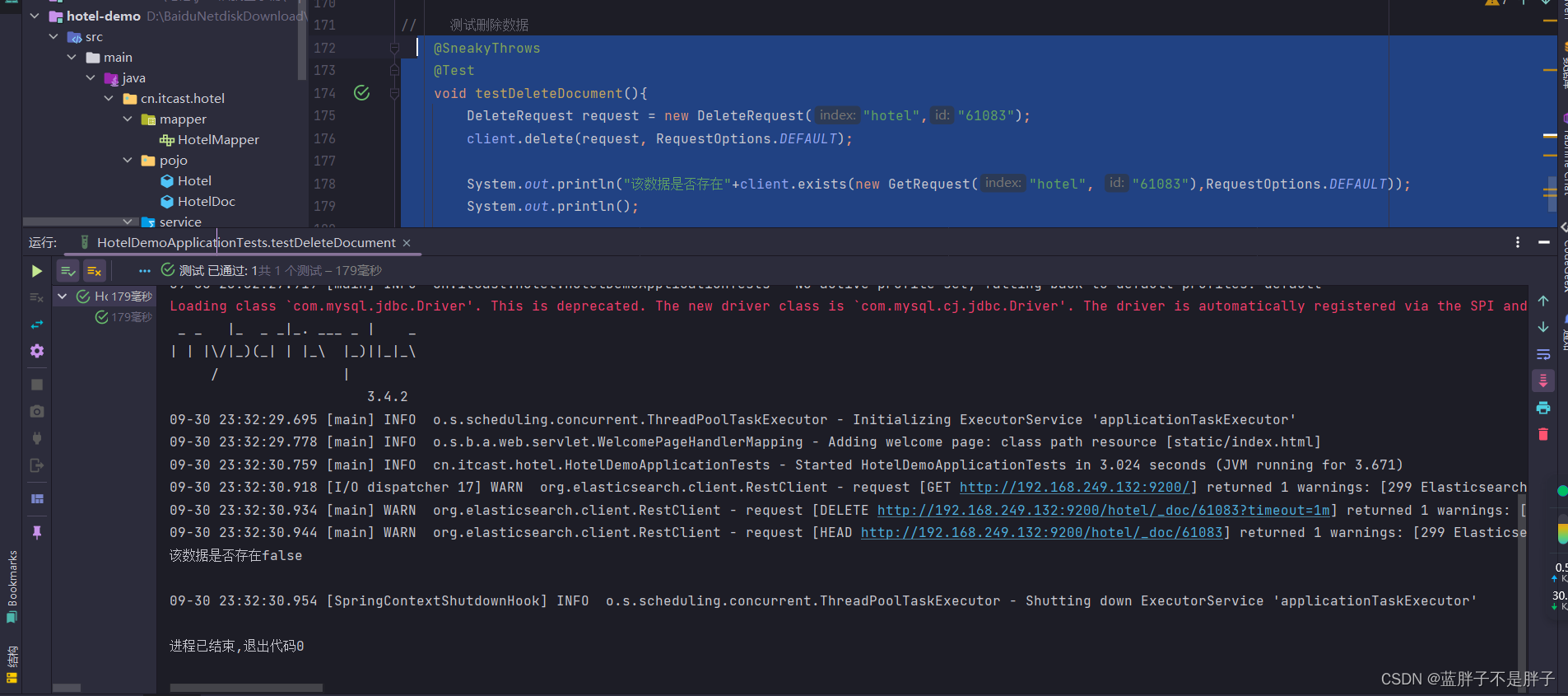Click the test tree horizontal scrollbar

[x=67, y=688]
